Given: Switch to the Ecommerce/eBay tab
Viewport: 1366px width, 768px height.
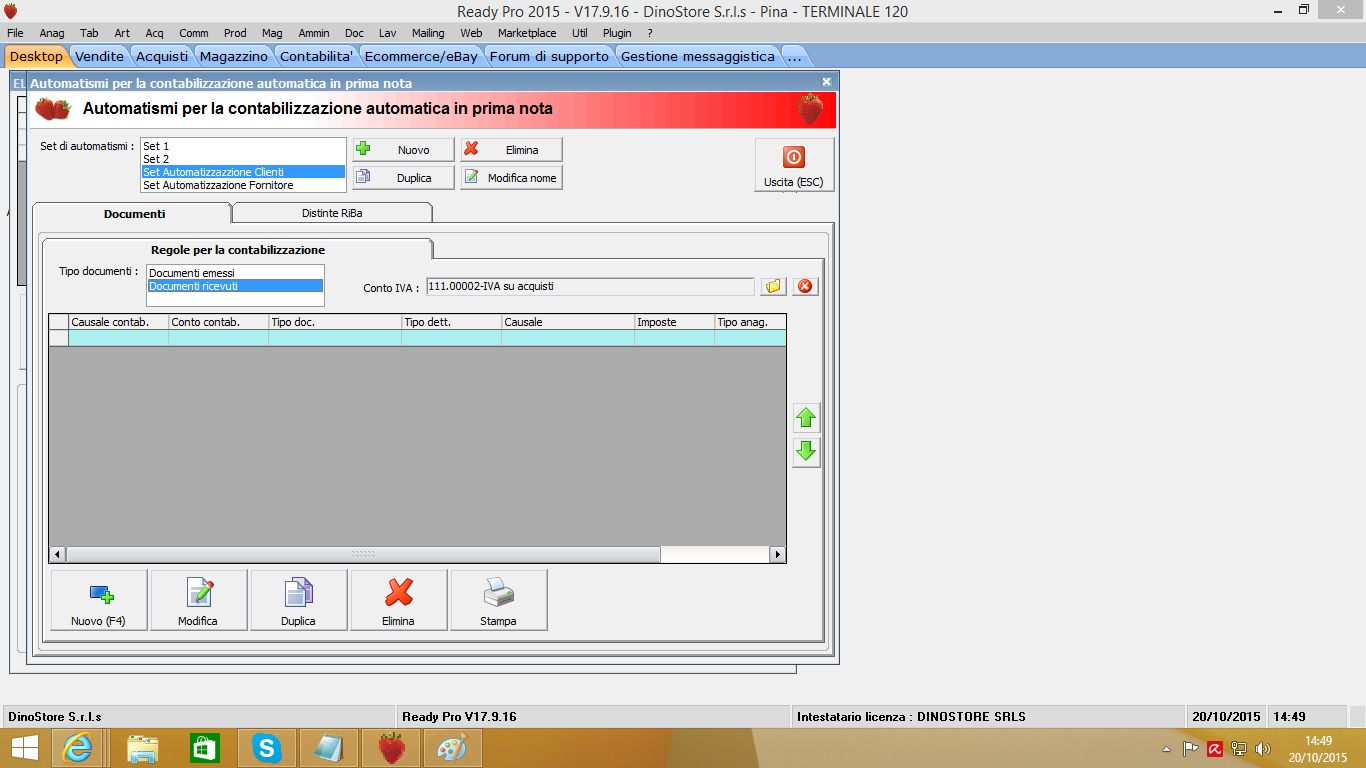Looking at the screenshot, I should [421, 56].
